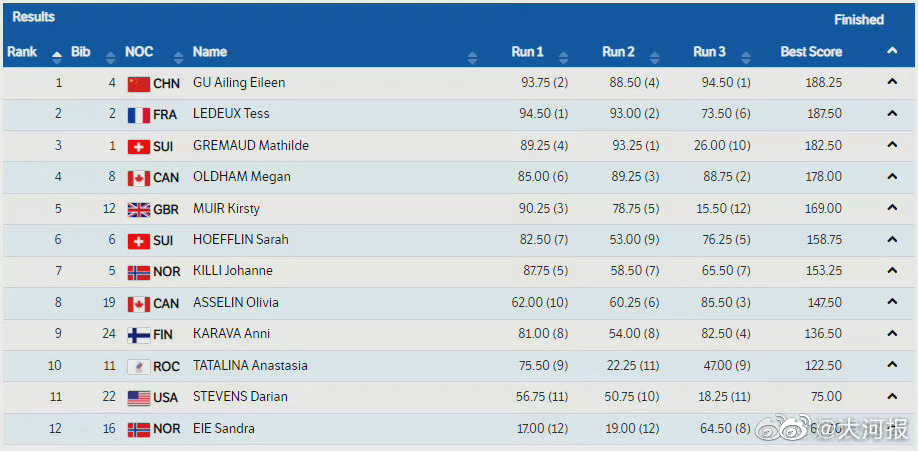Click the USA flag for STEVENS
Viewport: 918px width, 451px height.
click(138, 397)
